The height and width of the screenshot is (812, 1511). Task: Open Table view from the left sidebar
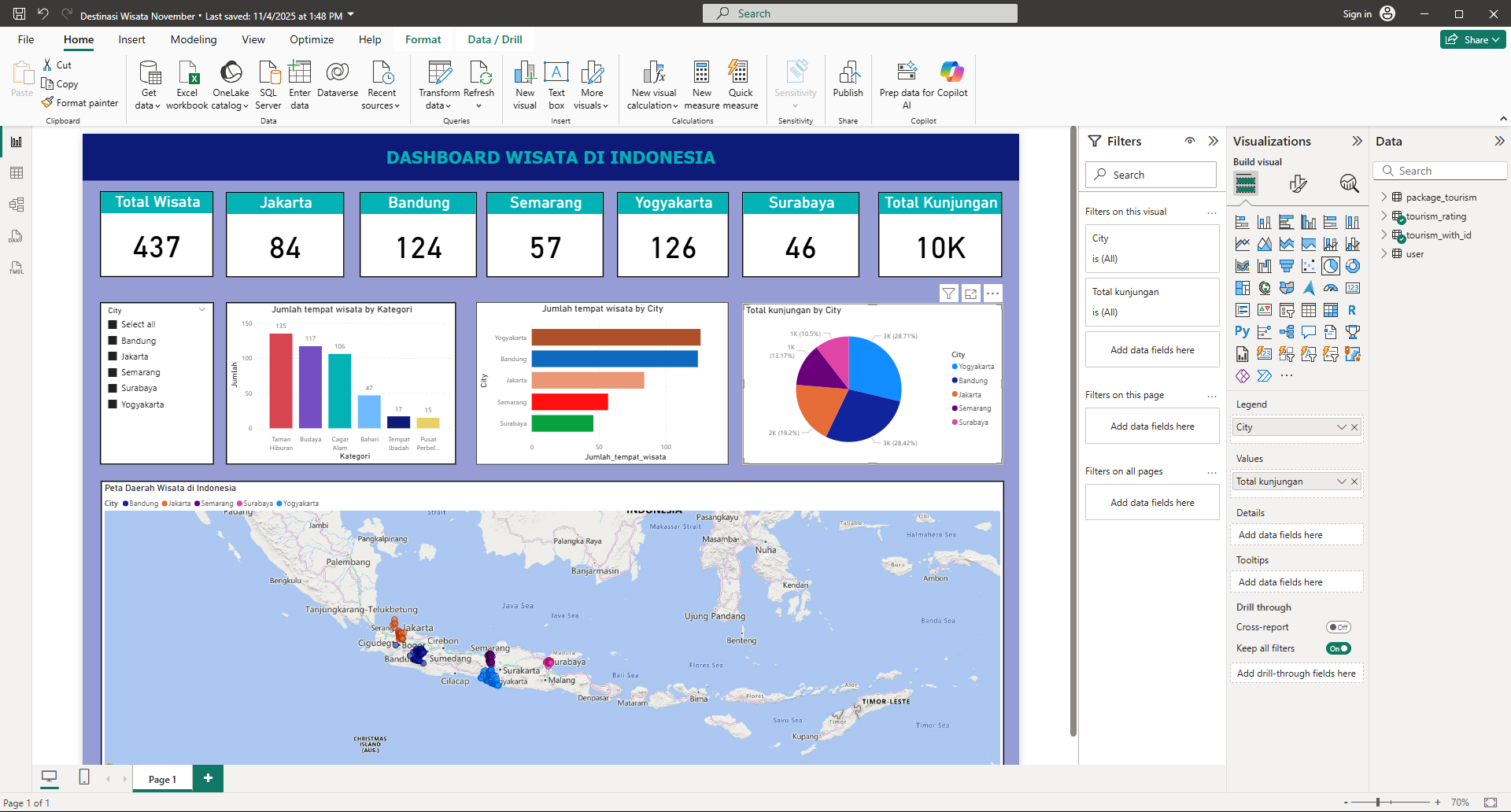[17, 172]
